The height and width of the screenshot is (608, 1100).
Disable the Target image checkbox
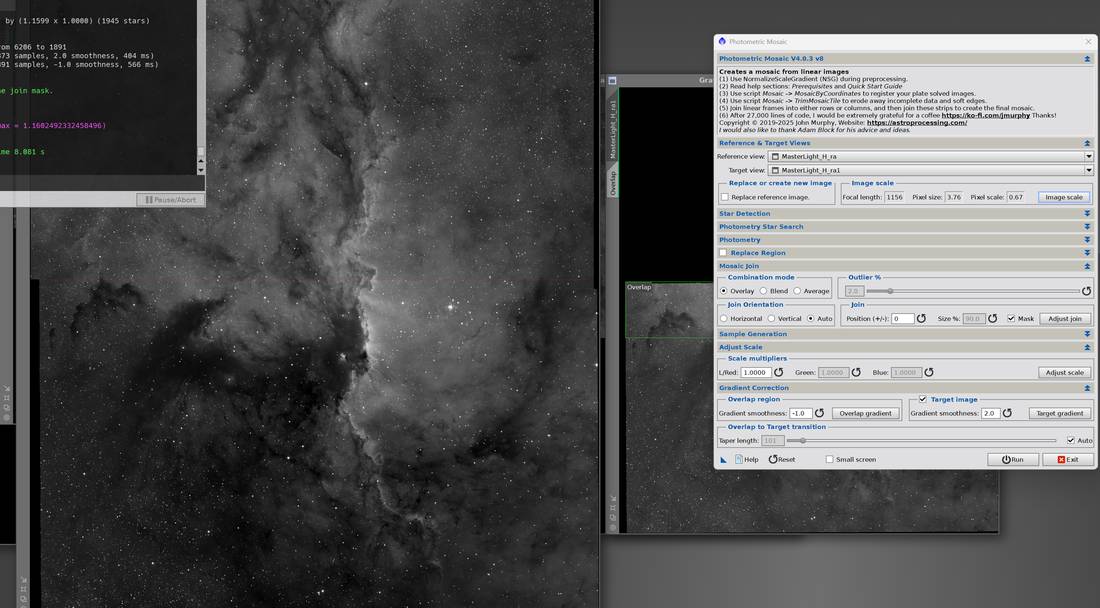(x=923, y=399)
